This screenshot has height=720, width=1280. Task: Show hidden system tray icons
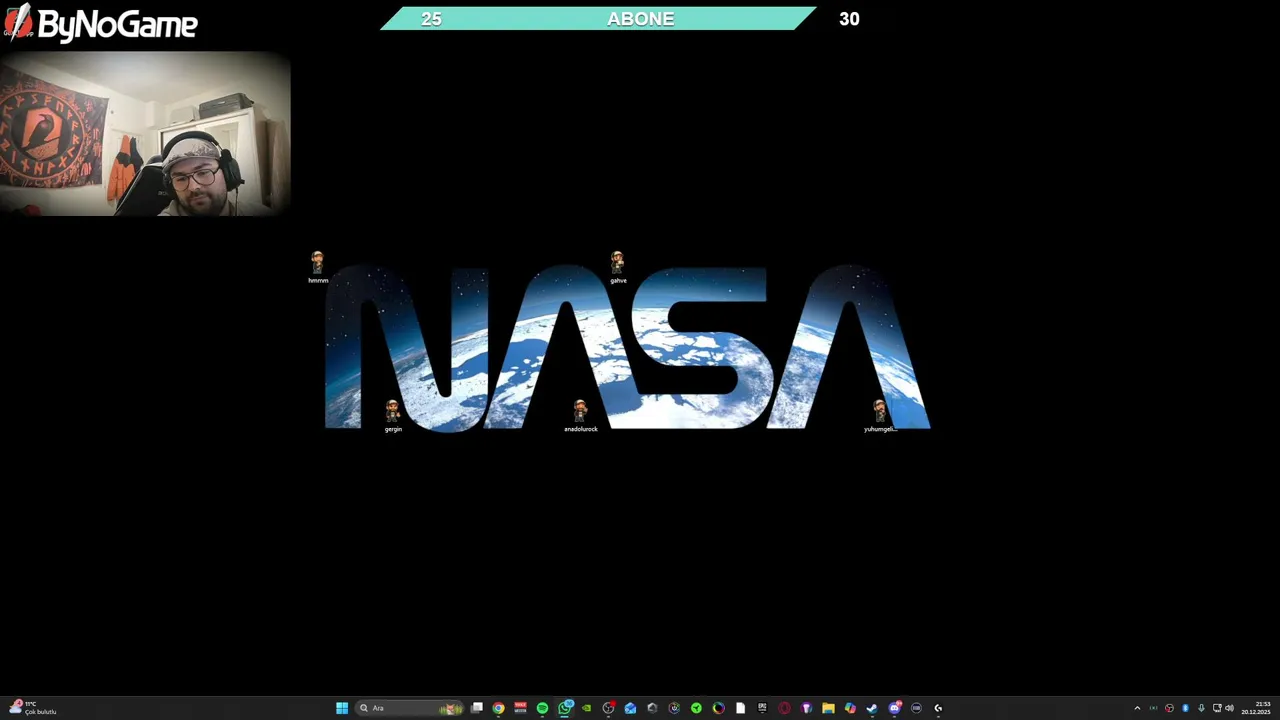[x=1137, y=708]
